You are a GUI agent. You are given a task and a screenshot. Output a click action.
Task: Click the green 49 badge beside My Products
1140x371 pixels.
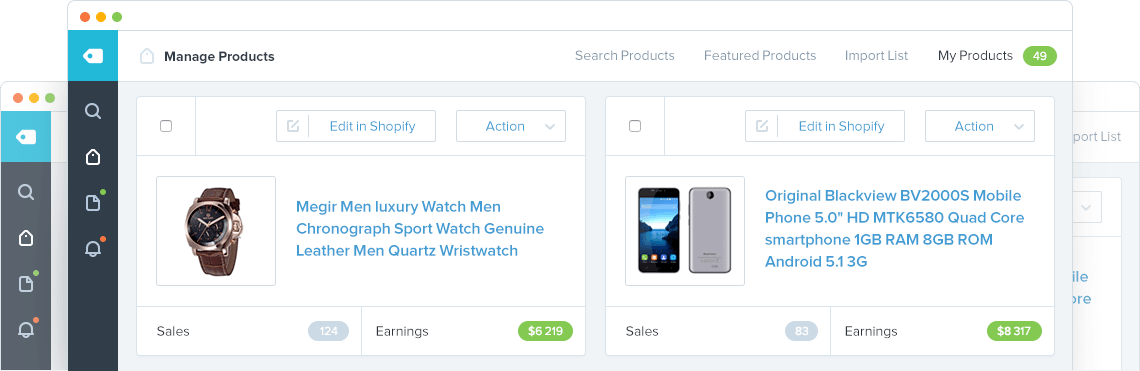tap(1040, 55)
